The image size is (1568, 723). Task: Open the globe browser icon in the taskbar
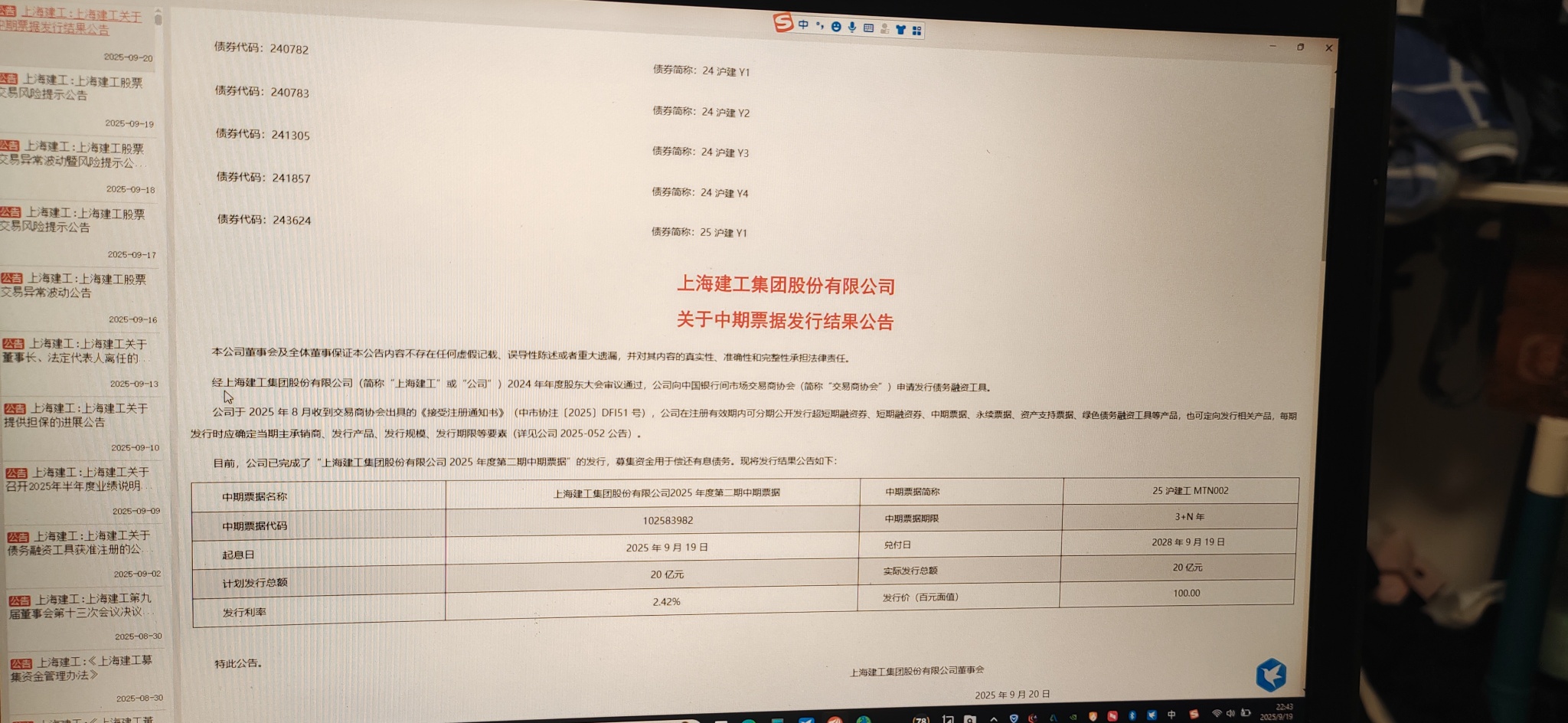tap(864, 720)
